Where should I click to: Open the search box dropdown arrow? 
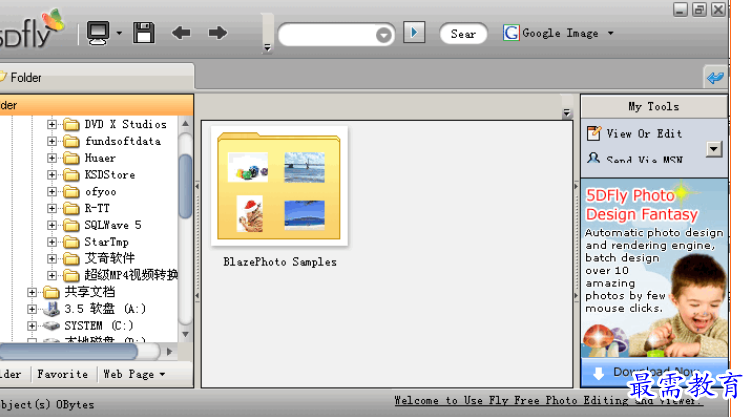(384, 35)
